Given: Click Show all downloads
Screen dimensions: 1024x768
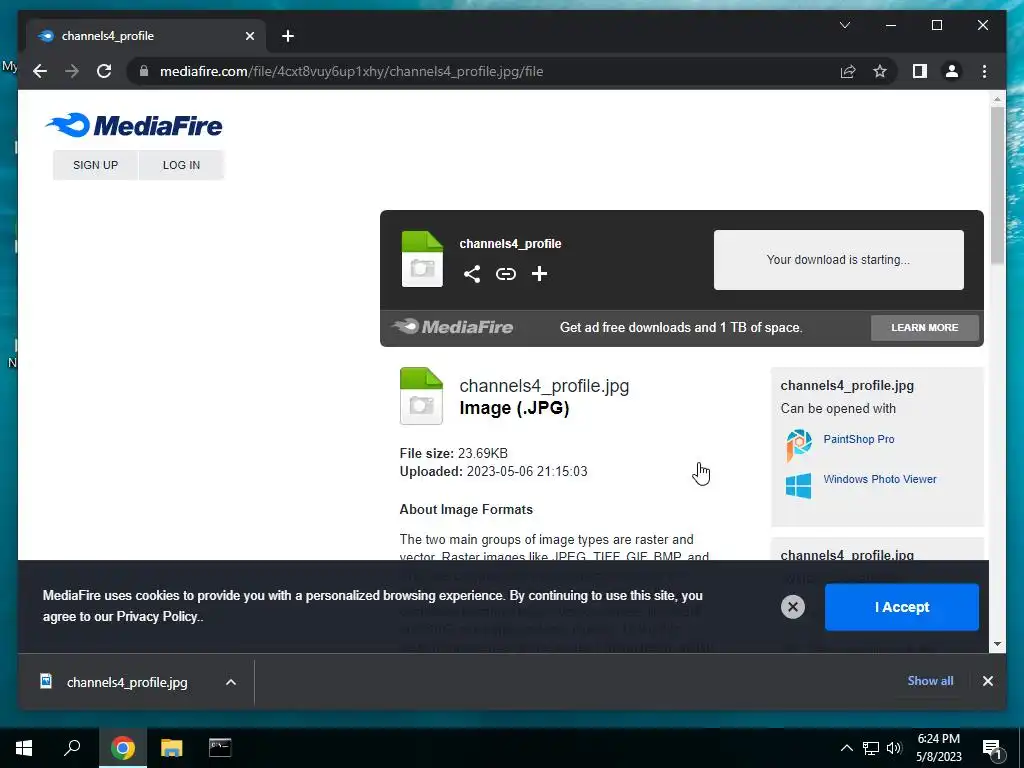Looking at the screenshot, I should tap(930, 680).
